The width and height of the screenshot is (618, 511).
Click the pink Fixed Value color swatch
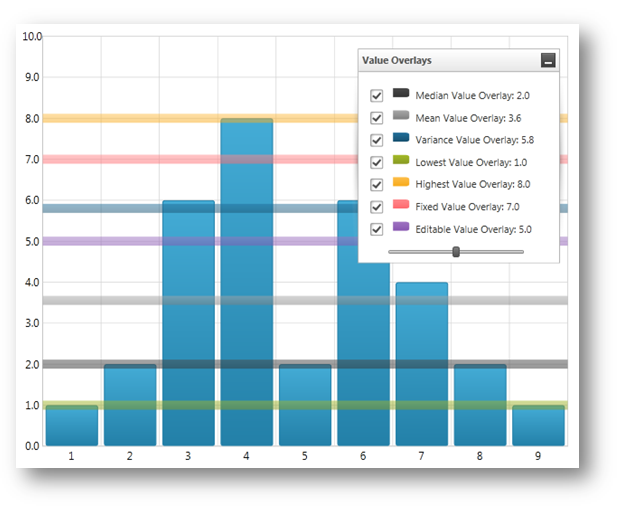401,204
